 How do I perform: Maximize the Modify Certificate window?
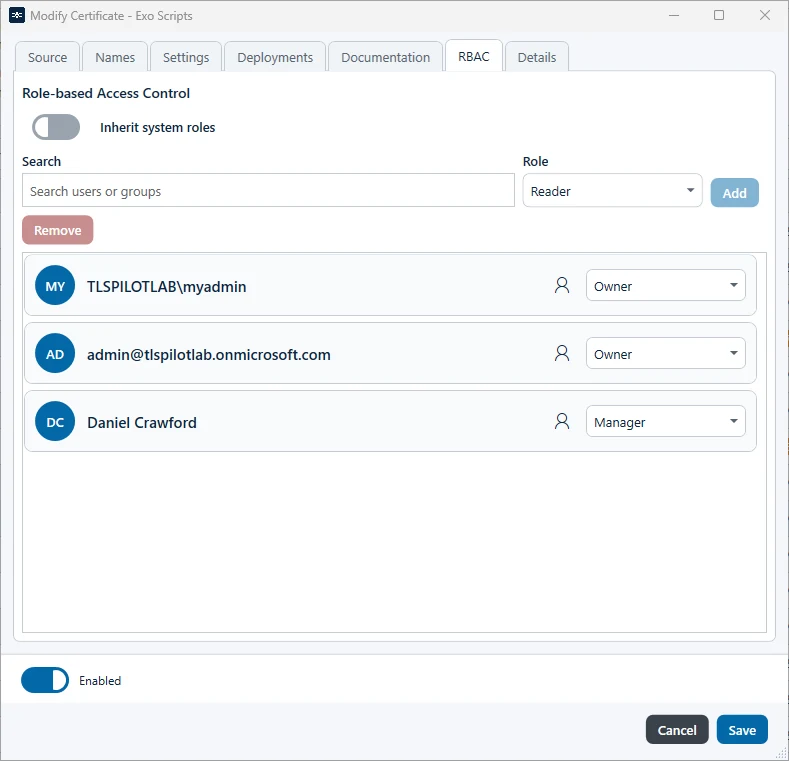pyautogui.click(x=719, y=15)
